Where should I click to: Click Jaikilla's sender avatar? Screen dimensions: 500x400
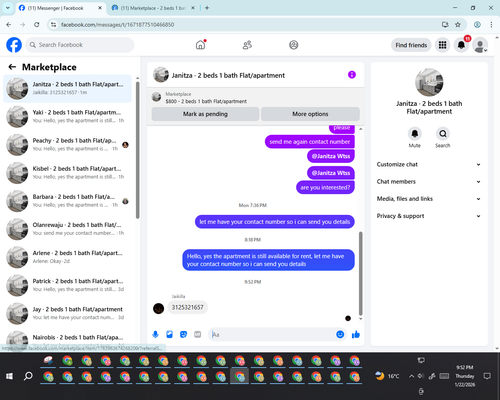click(158, 308)
